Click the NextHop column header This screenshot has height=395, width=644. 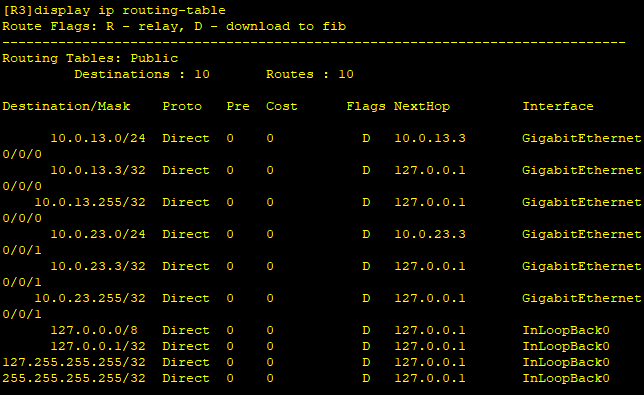(422, 106)
